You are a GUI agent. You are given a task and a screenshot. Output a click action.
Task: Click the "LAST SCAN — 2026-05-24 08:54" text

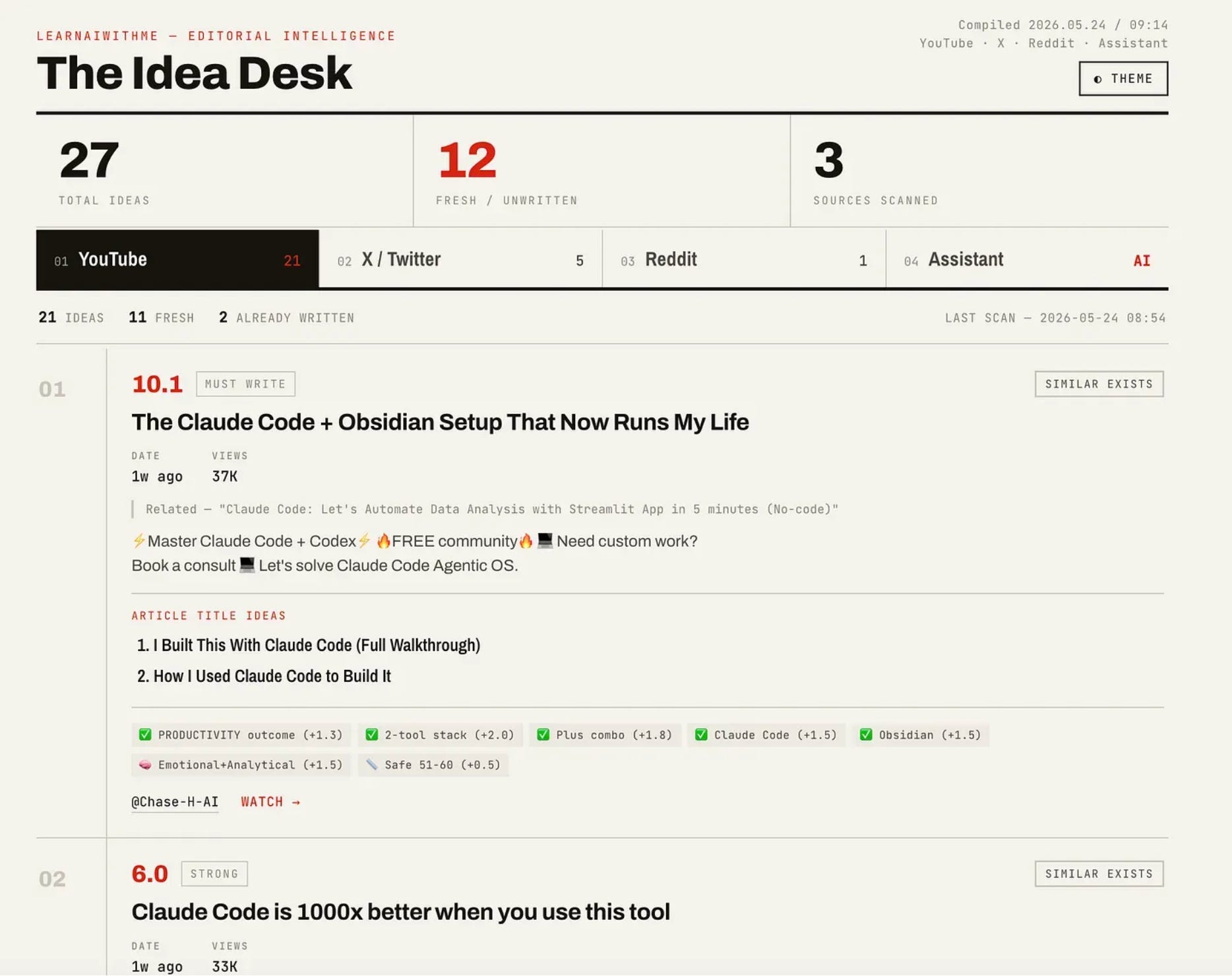tap(1055, 318)
